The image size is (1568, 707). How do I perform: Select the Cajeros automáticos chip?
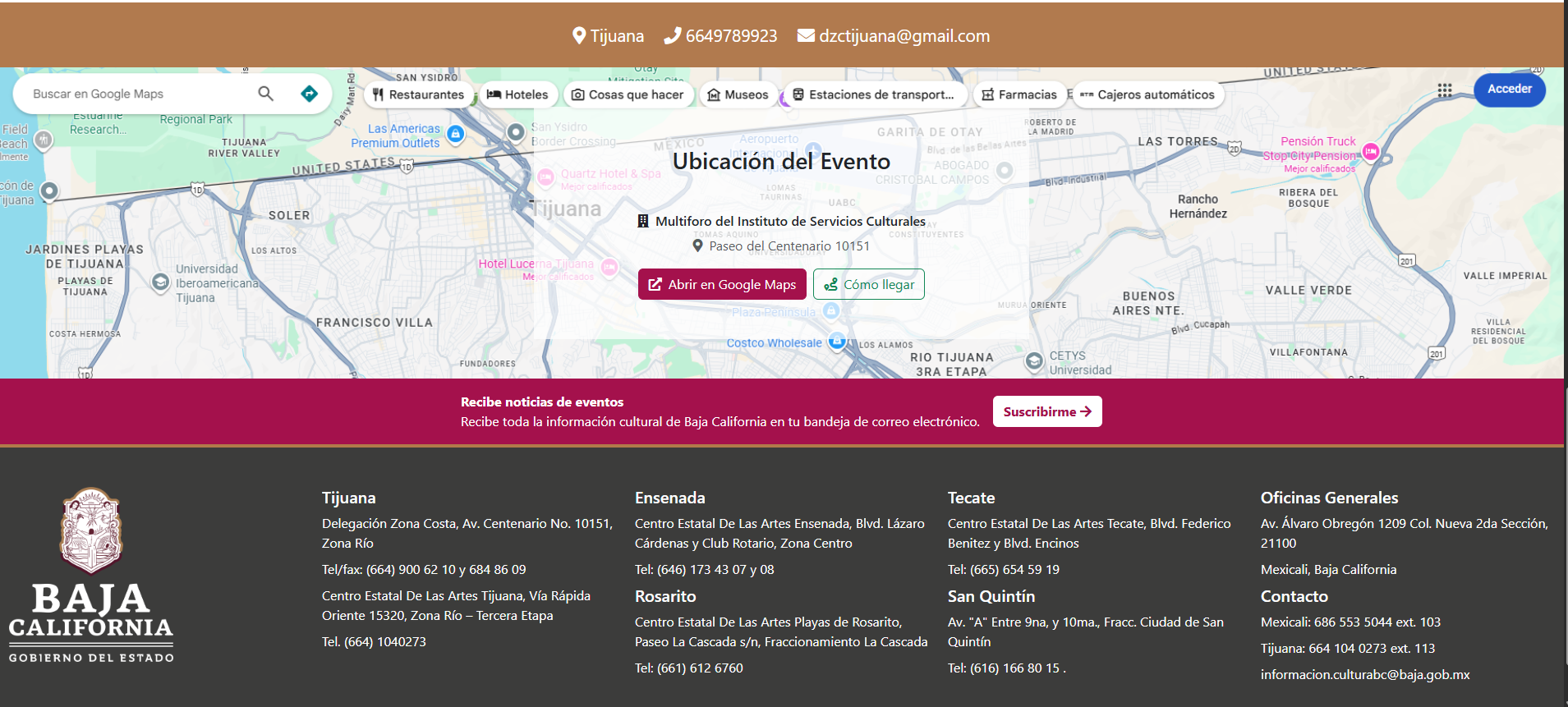tap(1147, 94)
